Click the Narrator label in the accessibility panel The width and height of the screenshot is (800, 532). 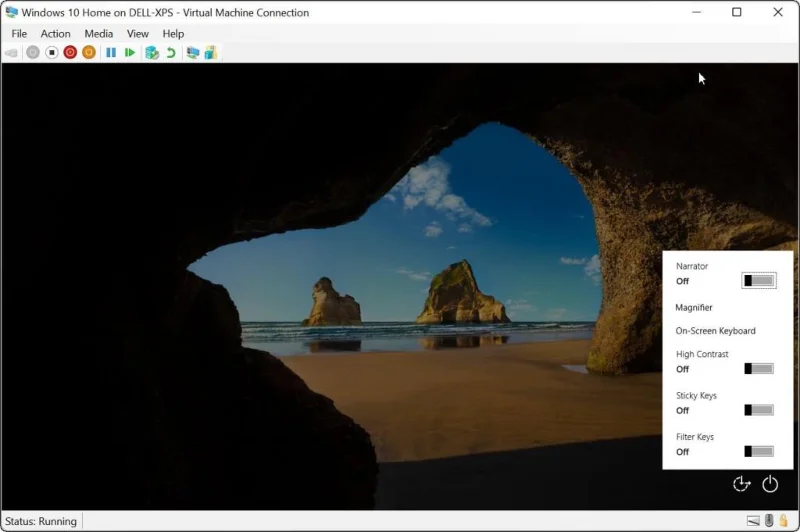[692, 266]
